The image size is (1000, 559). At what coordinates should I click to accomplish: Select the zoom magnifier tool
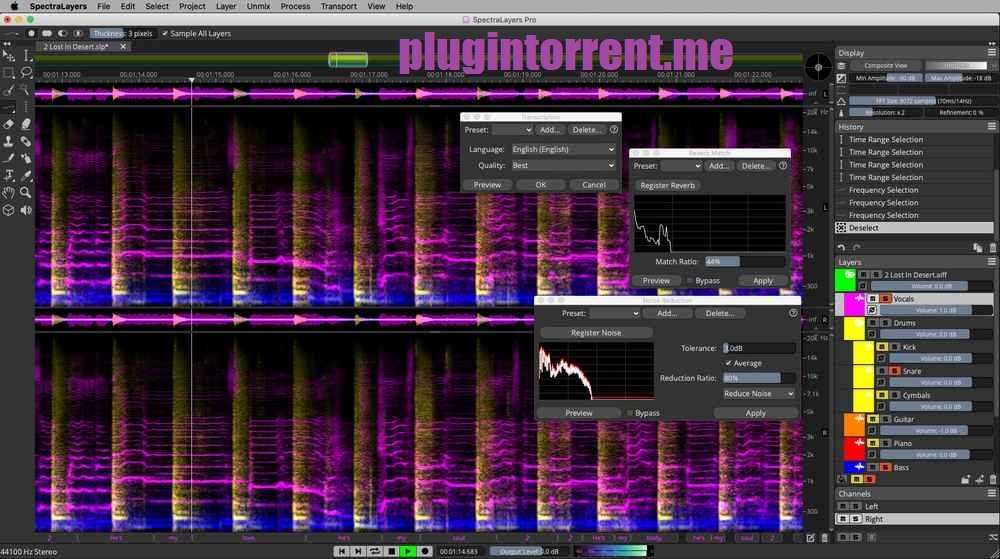pos(26,192)
